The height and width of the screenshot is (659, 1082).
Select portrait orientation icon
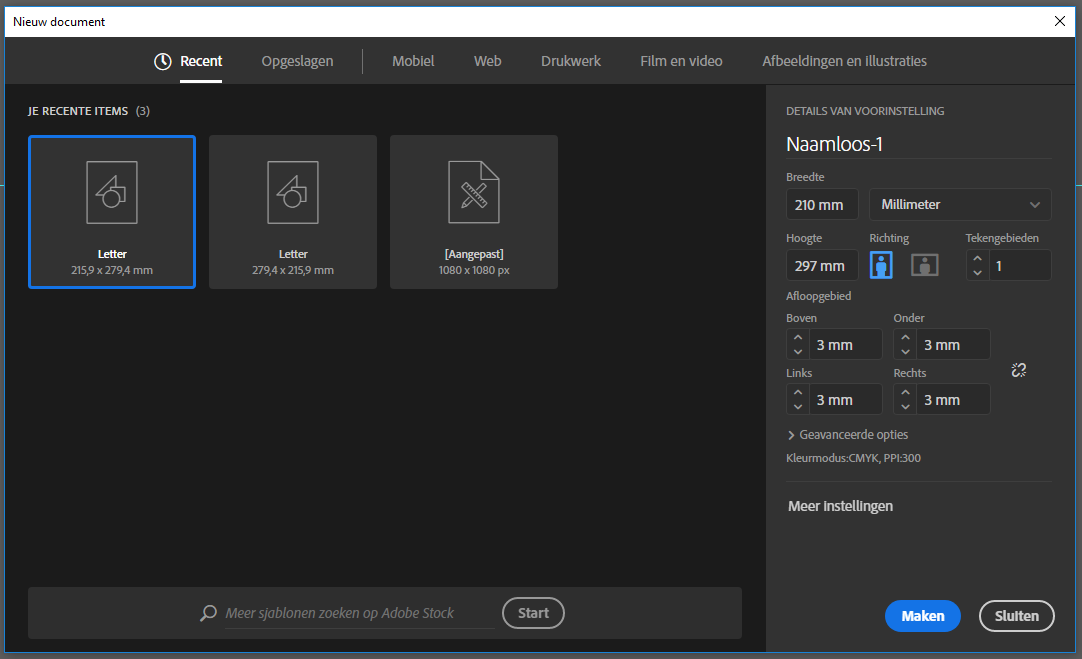pos(881,265)
